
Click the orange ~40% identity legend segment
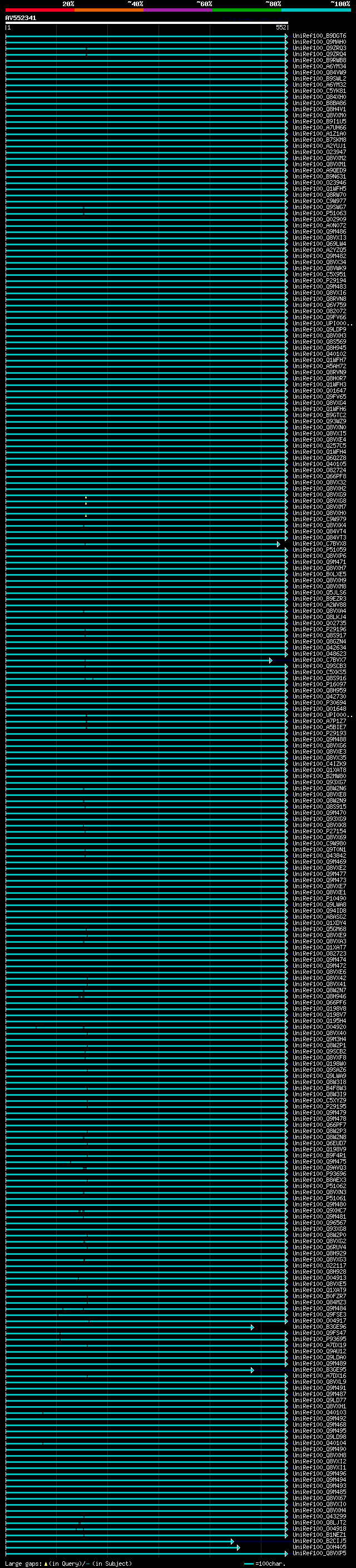tap(109, 10)
